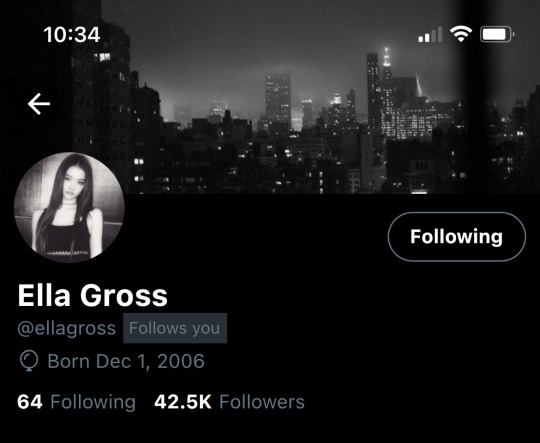
Task: Tap the 42.5K follower count number
Action: pos(183,402)
